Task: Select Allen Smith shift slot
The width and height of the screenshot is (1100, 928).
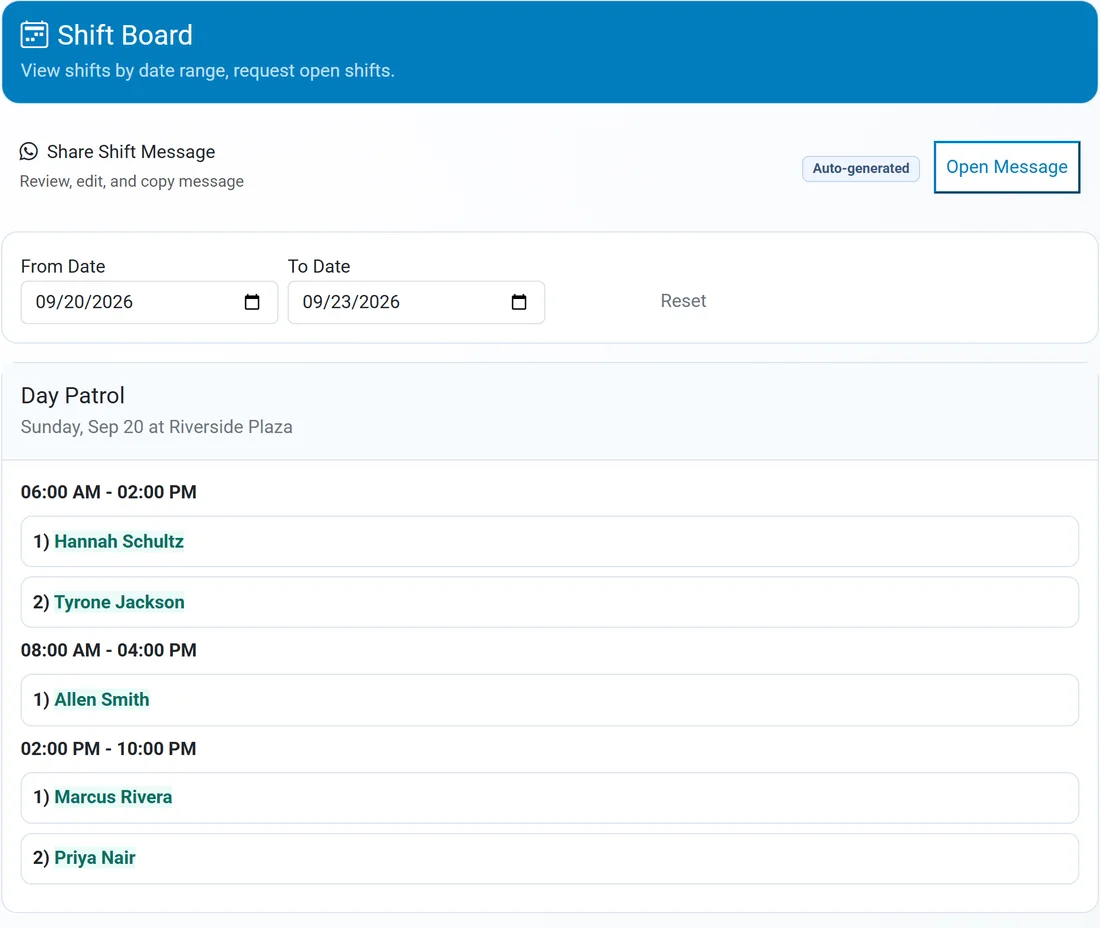Action: point(550,700)
